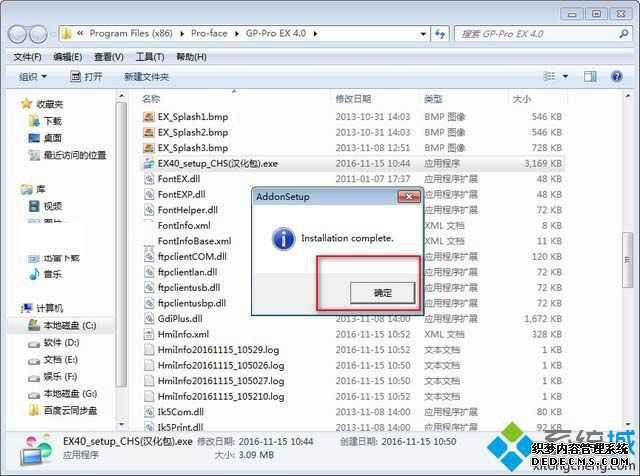Toggle the preview pane icon
640x476 pixels.
tap(590, 76)
